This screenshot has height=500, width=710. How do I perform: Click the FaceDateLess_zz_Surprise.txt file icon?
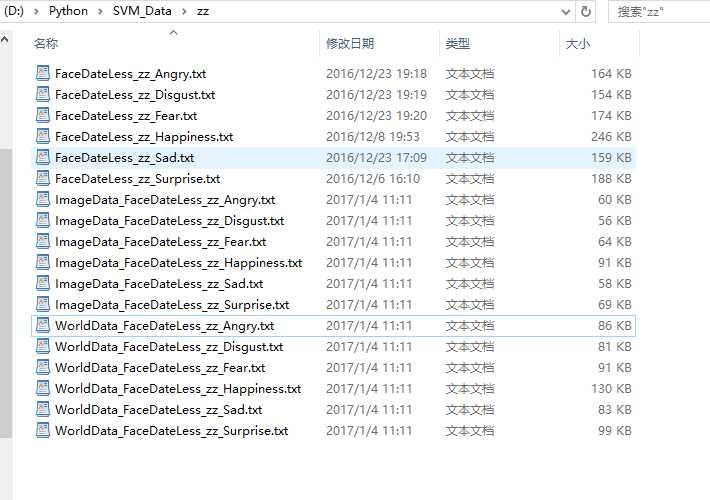pos(43,178)
